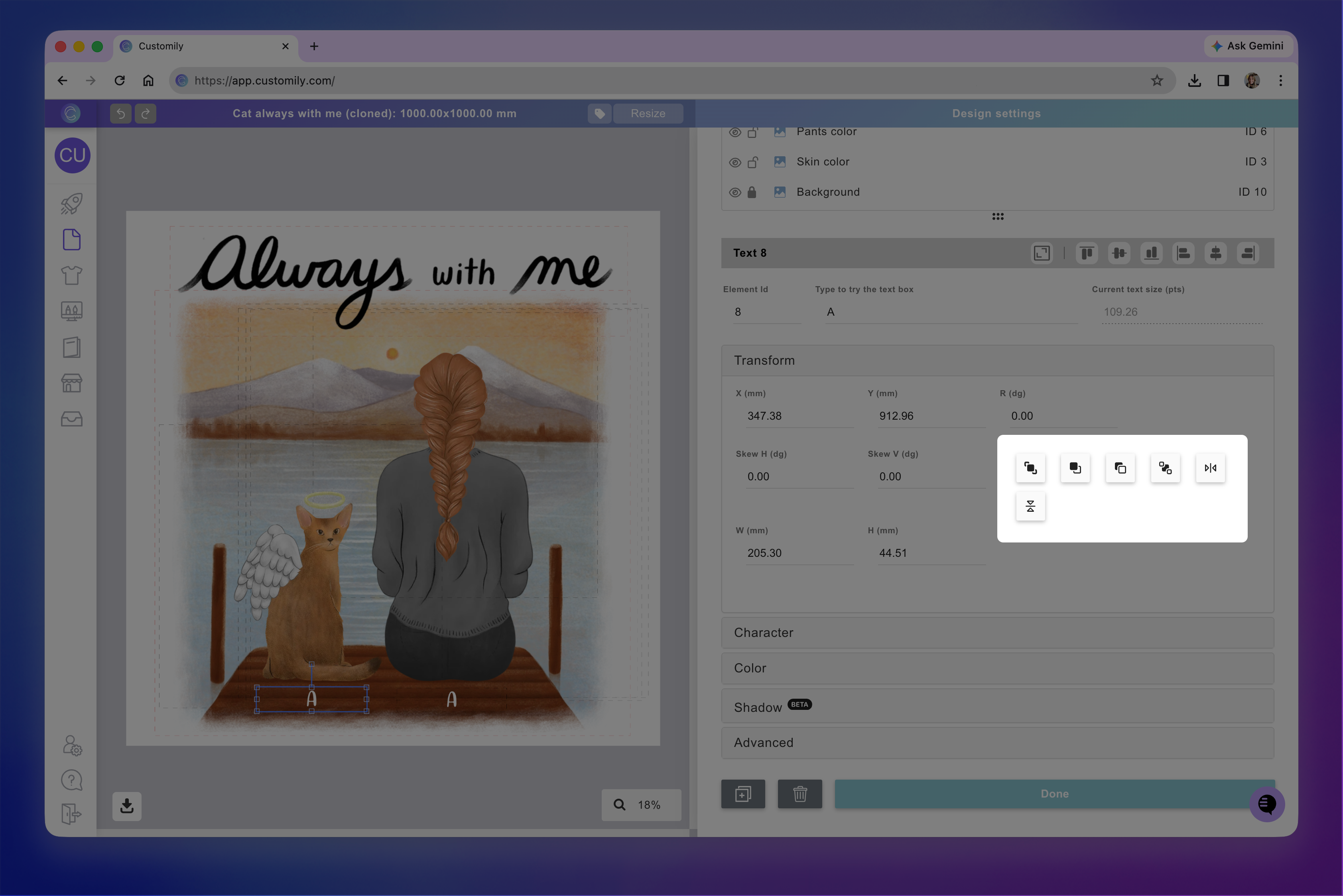The height and width of the screenshot is (896, 1343).
Task: Open a new browser tab
Action: click(x=314, y=46)
